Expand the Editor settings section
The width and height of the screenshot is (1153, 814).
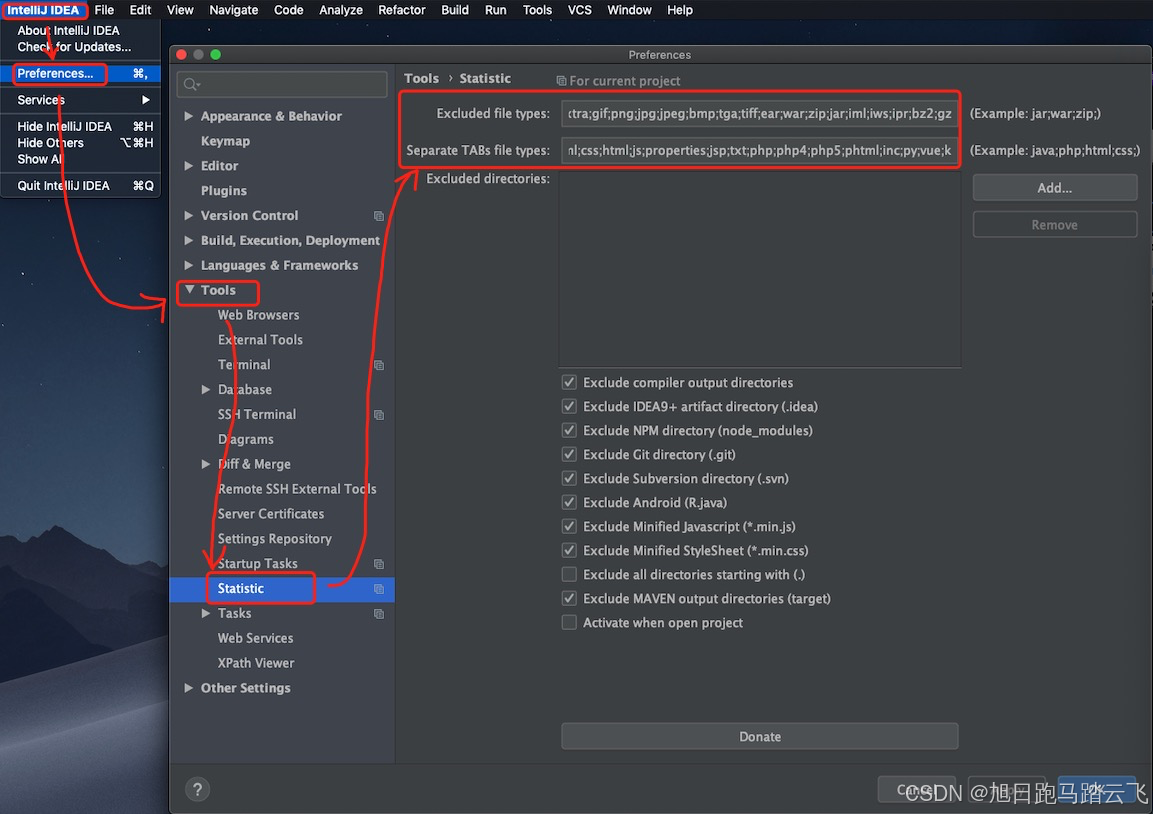(188, 165)
